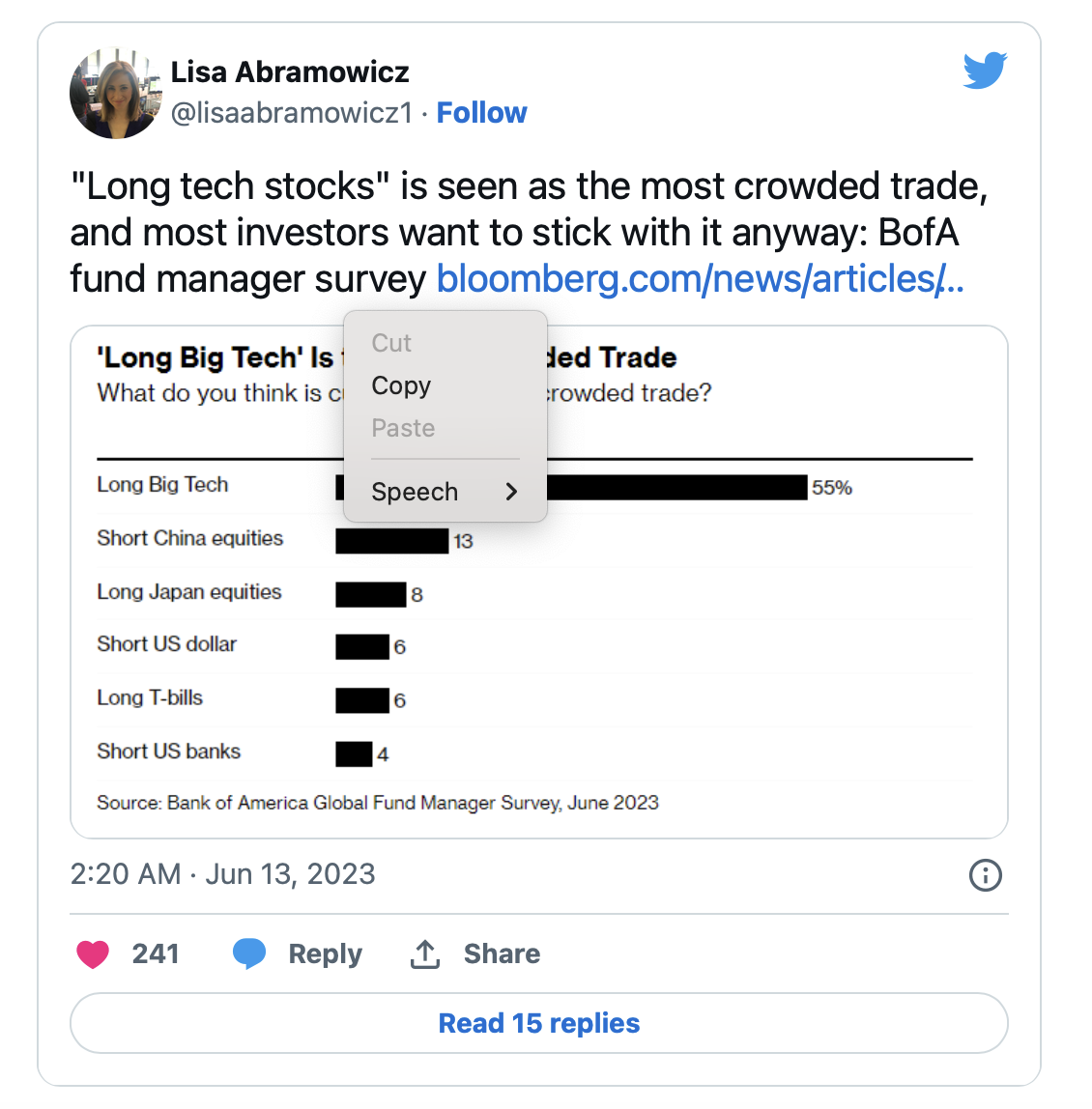Screen dimensions: 1092x1109
Task: Open the tweet info circle icon
Action: [985, 875]
